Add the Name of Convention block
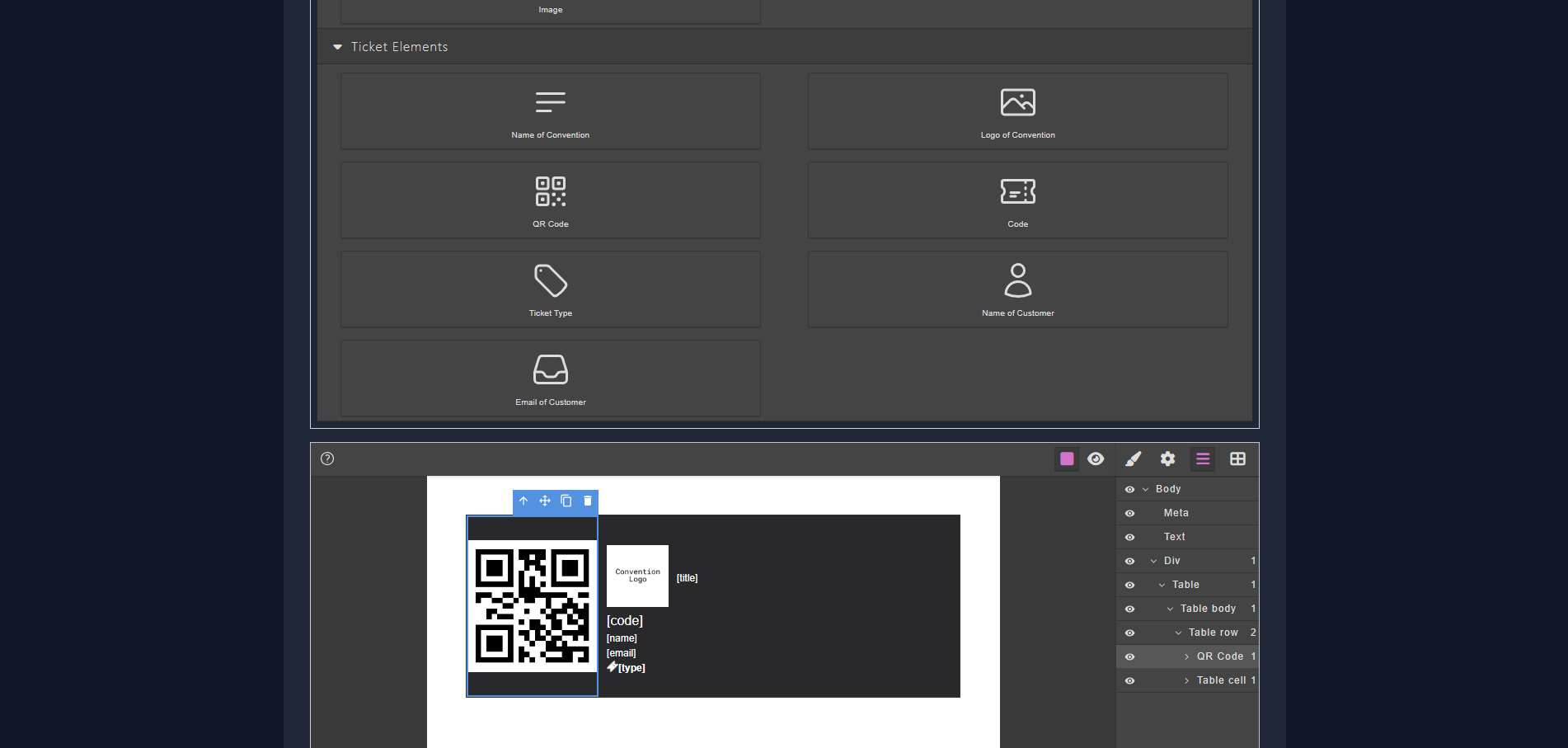This screenshot has width=1568, height=748. tap(550, 111)
